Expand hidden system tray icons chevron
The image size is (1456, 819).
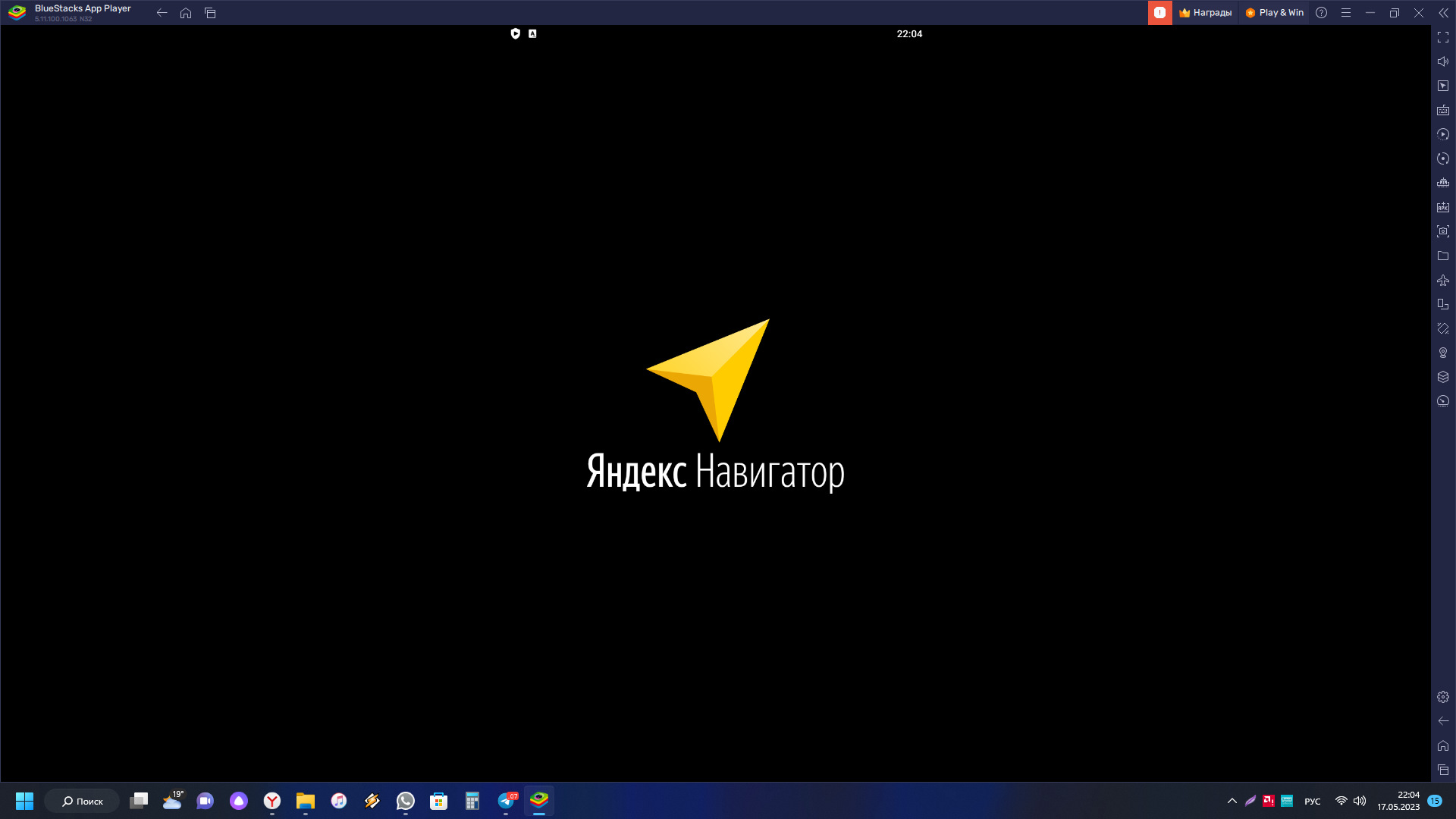pos(1232,801)
